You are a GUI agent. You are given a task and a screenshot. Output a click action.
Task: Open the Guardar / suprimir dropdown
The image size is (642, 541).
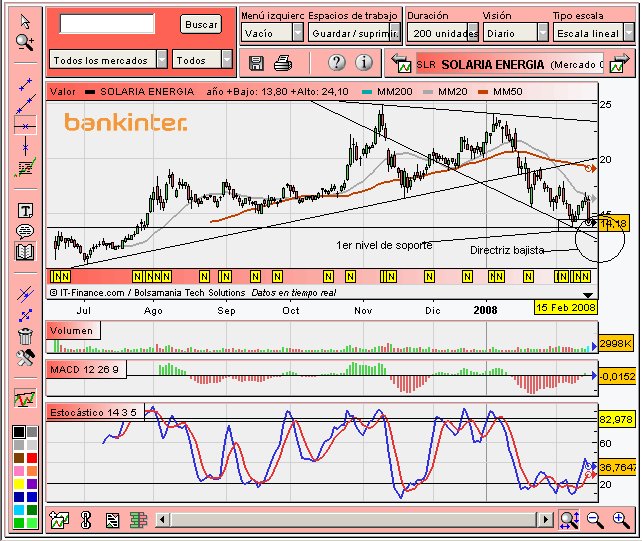pyautogui.click(x=354, y=33)
